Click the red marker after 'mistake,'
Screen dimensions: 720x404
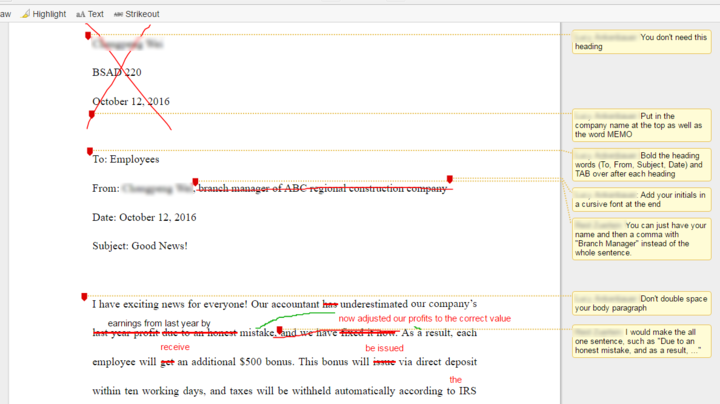[279, 330]
